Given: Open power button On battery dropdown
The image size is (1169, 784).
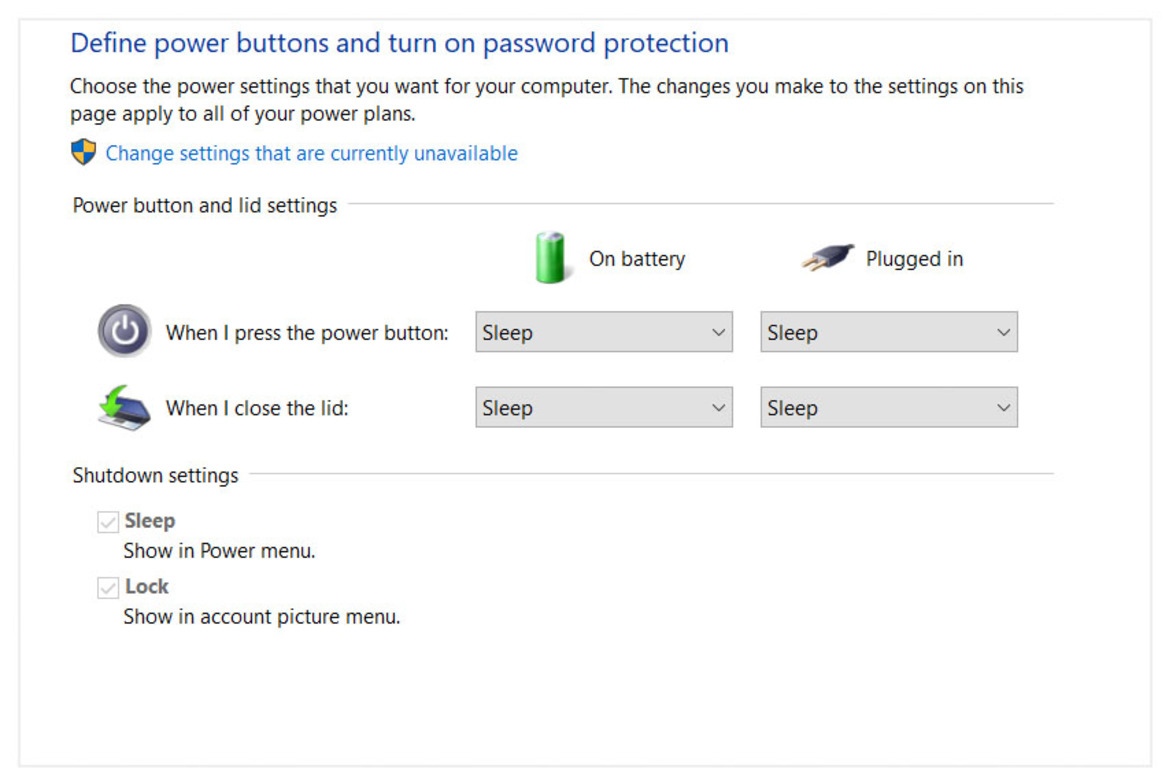Looking at the screenshot, I should click(604, 332).
